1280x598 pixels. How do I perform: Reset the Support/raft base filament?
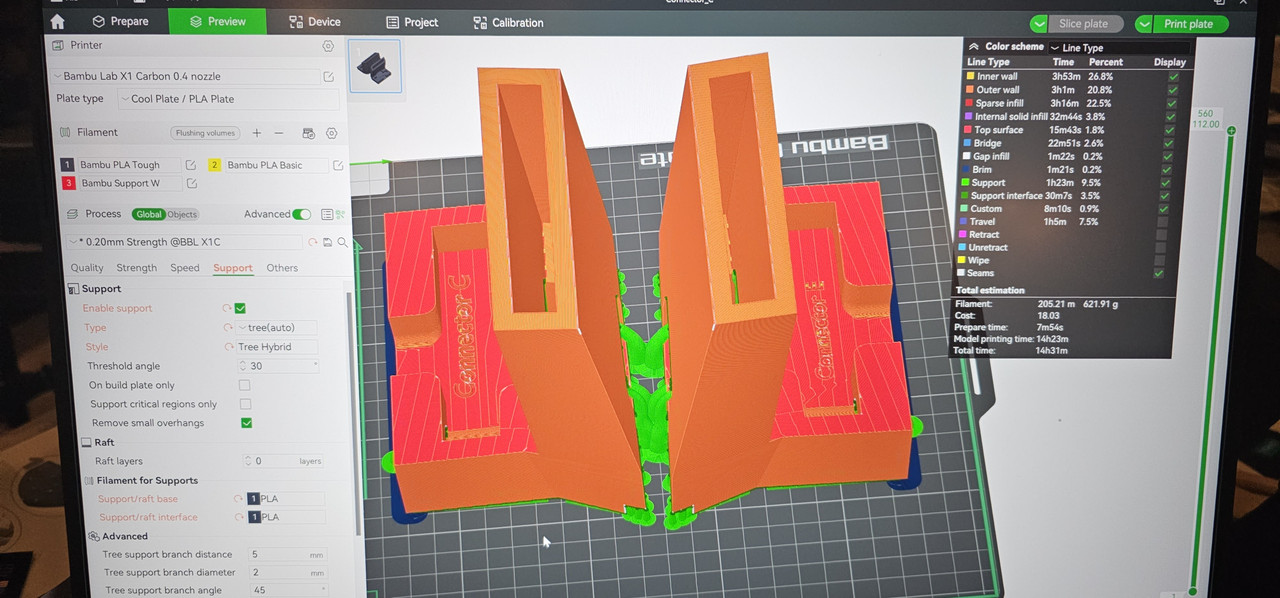[238, 499]
